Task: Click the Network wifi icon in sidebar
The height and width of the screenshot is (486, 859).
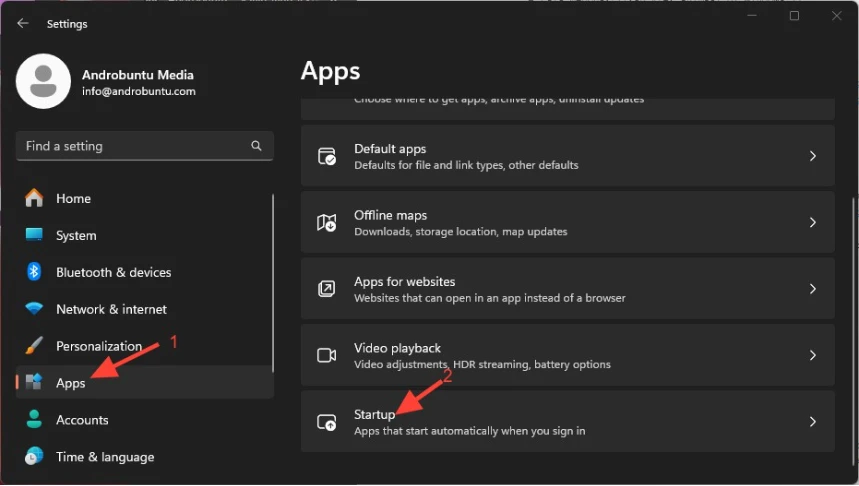Action: 34,308
